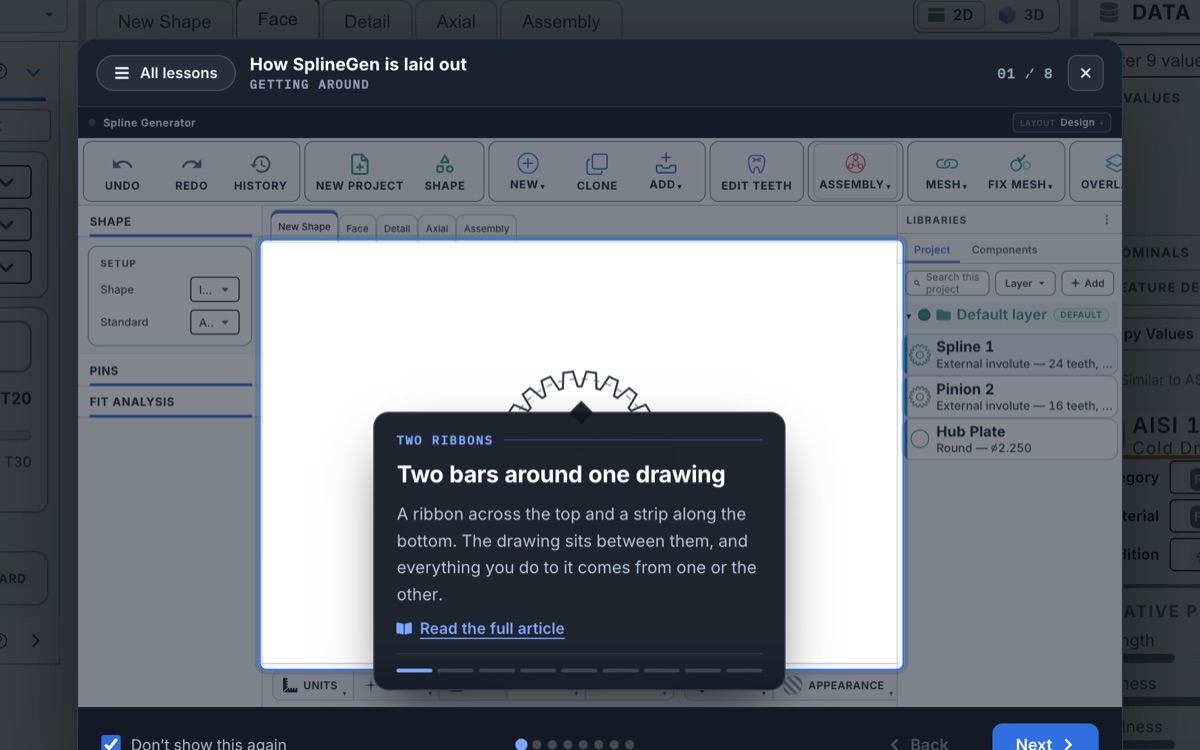Open the Shape setup combo box
Viewport: 1200px width, 750px height.
pyautogui.click(x=215, y=290)
